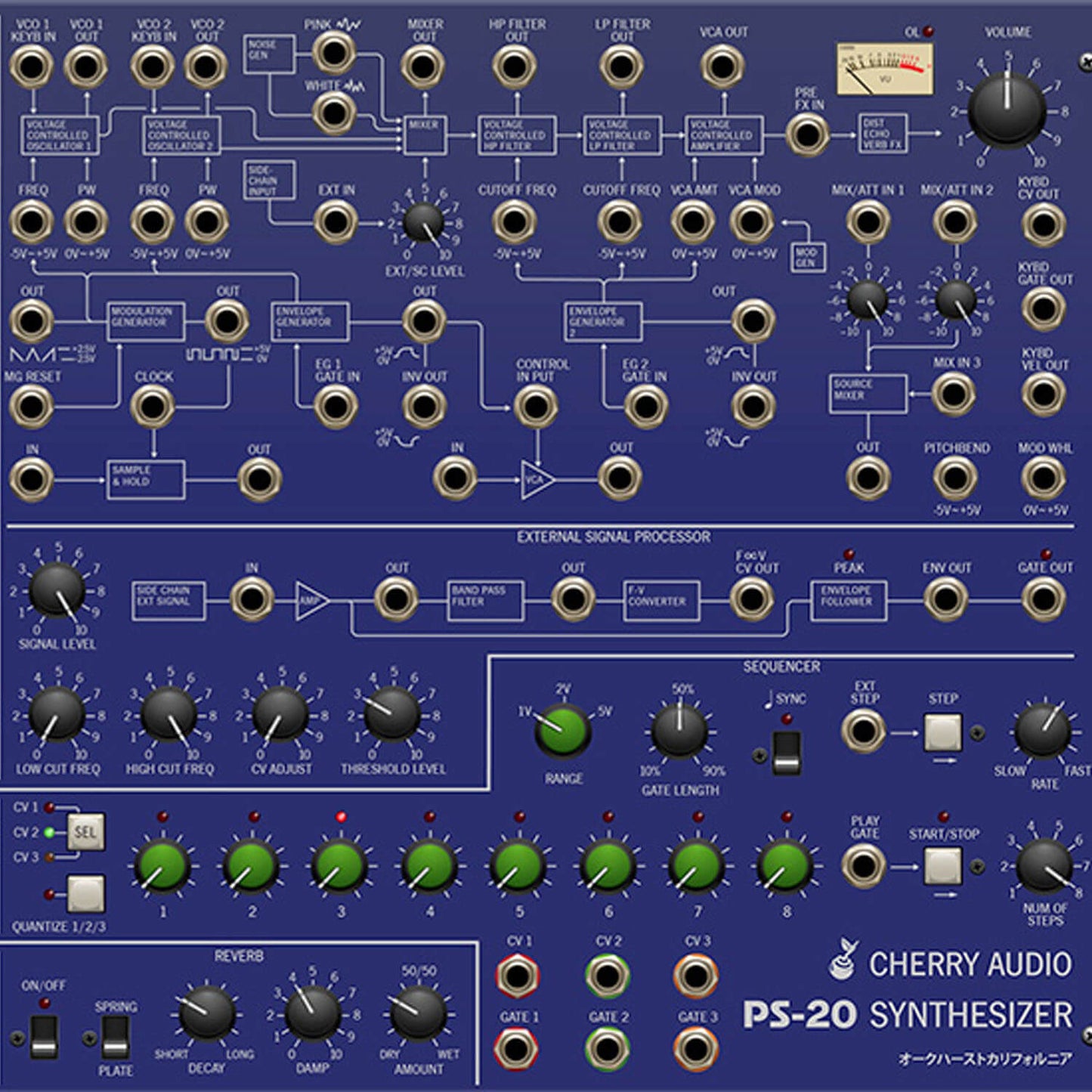Click the VCA OUT jack
Viewport: 1092px width, 1092px height.
(722, 67)
